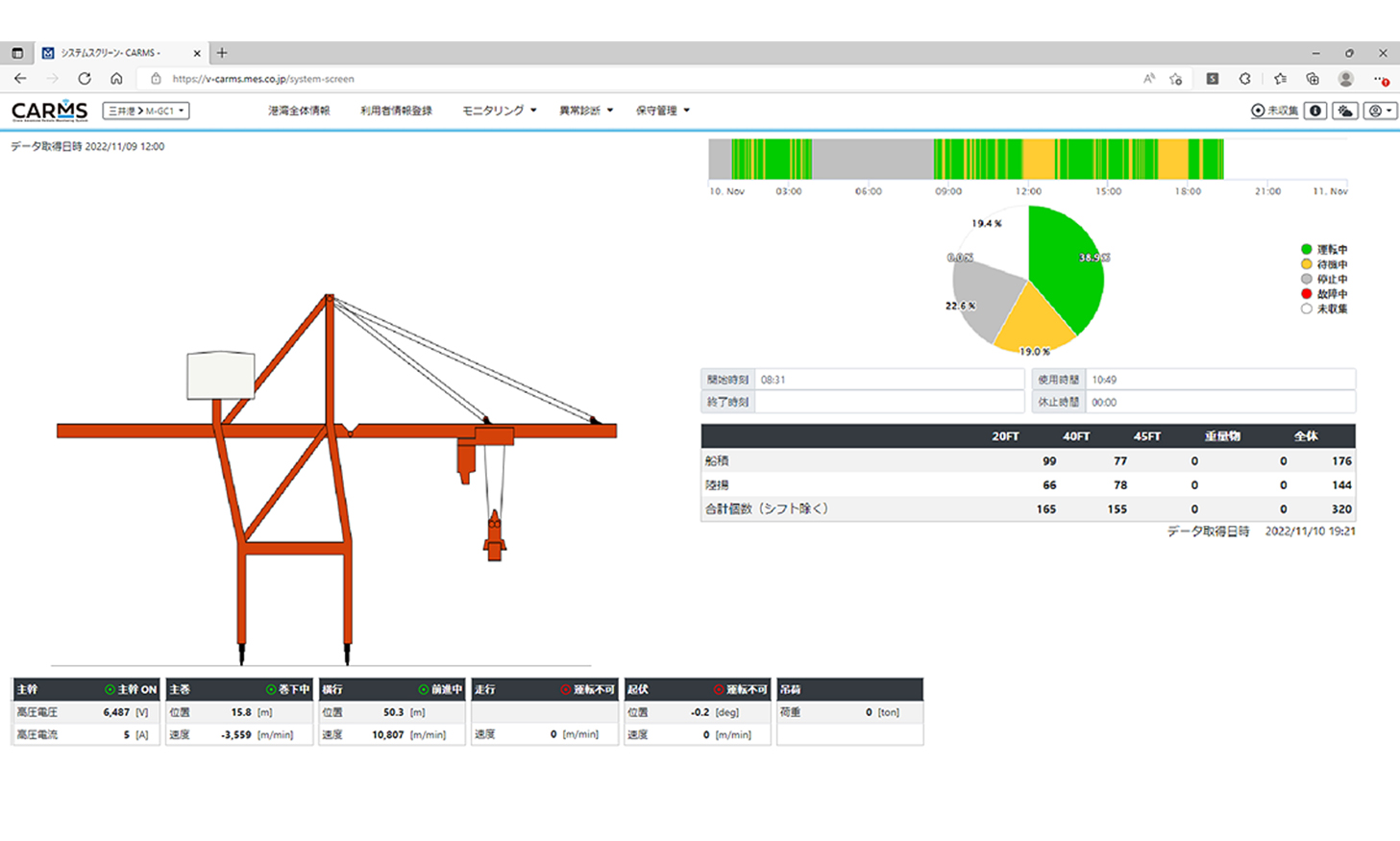Click 運転不可 status in 走行 panel
The width and height of the screenshot is (1400, 841).
coord(587,689)
